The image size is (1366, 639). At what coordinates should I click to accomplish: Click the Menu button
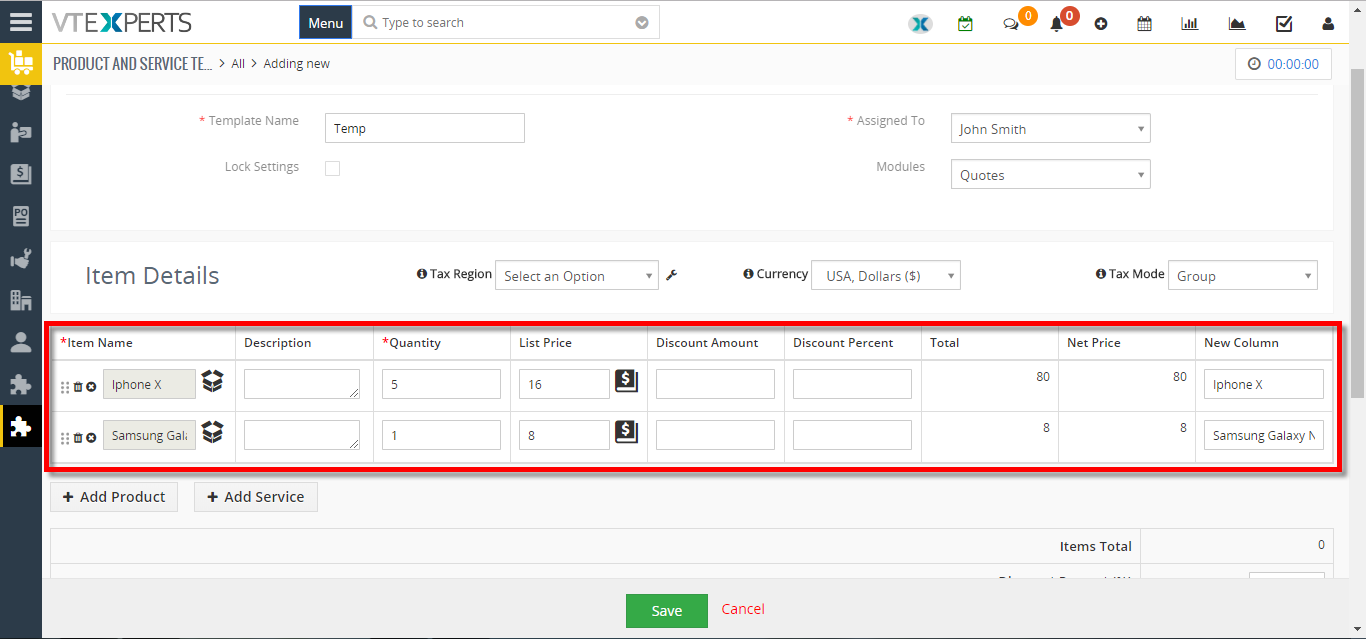point(326,23)
